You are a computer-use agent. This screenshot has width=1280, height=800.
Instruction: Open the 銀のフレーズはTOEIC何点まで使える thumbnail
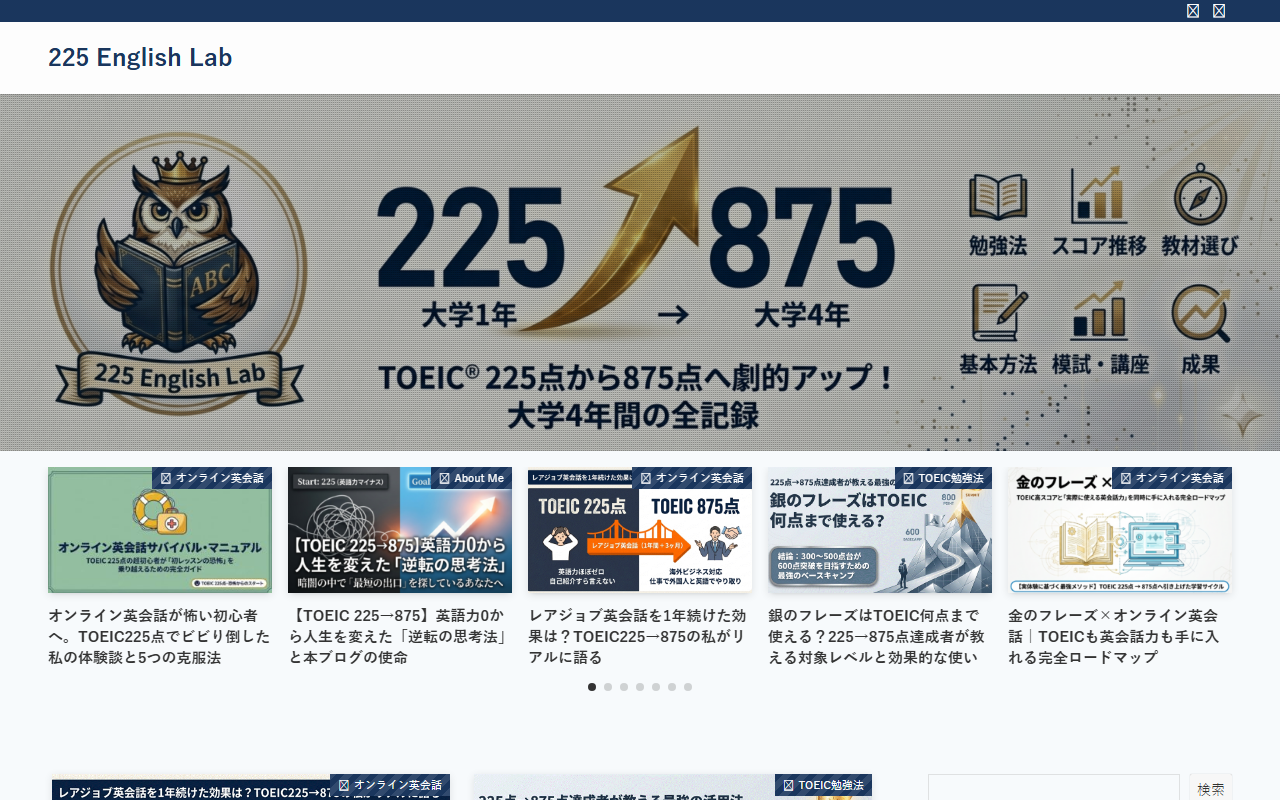(x=880, y=530)
